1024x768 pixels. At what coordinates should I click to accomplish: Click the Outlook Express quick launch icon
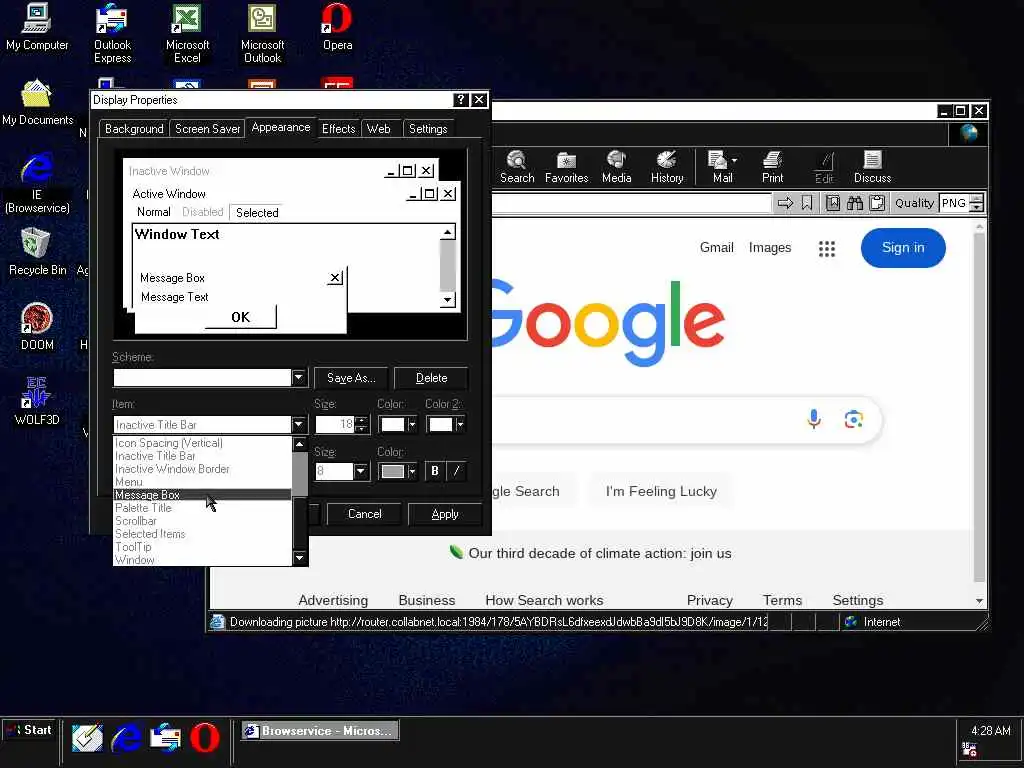[165, 738]
